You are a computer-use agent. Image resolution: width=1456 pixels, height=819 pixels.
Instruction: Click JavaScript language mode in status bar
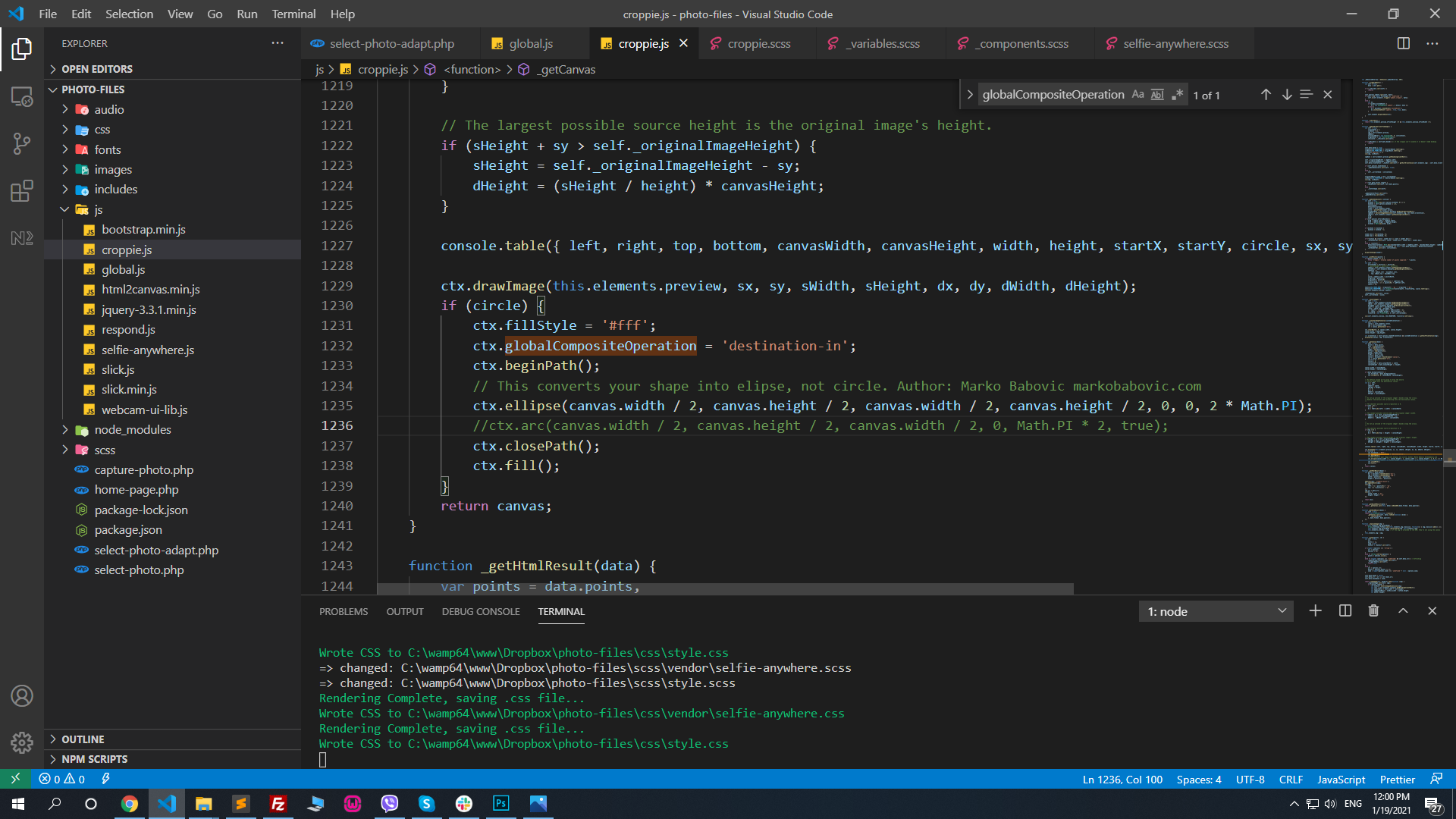[x=1341, y=780]
